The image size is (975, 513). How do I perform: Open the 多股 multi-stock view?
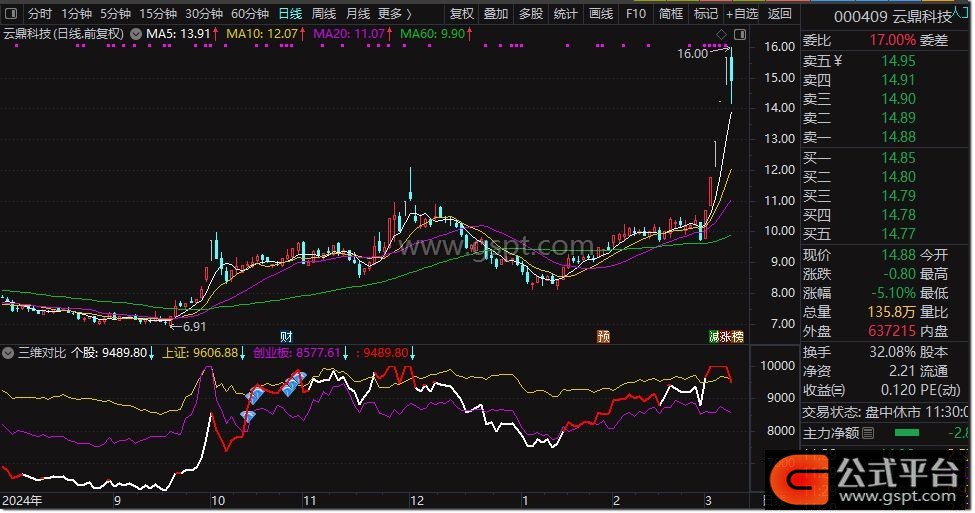click(530, 14)
